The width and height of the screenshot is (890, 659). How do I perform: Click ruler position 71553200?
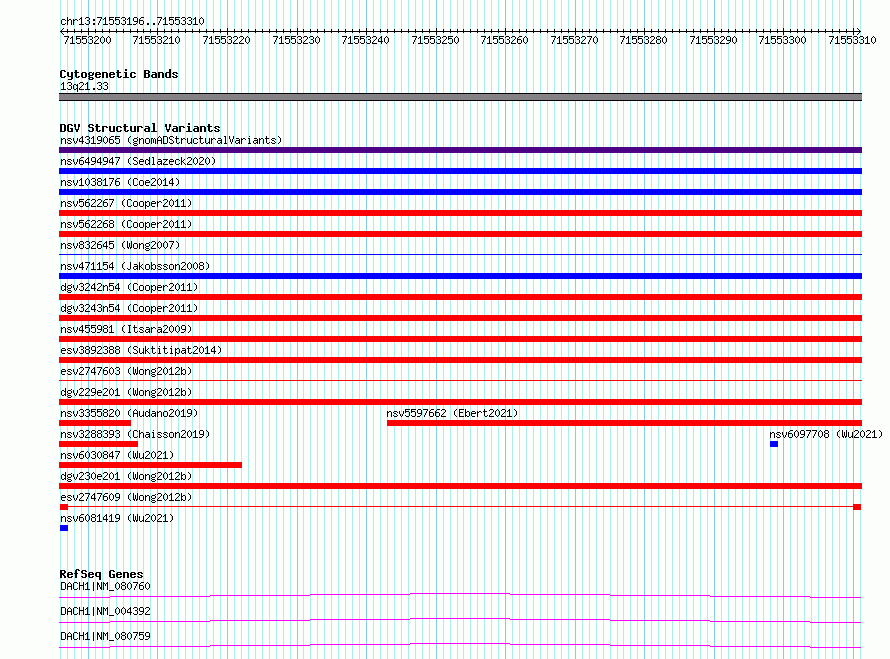(87, 40)
